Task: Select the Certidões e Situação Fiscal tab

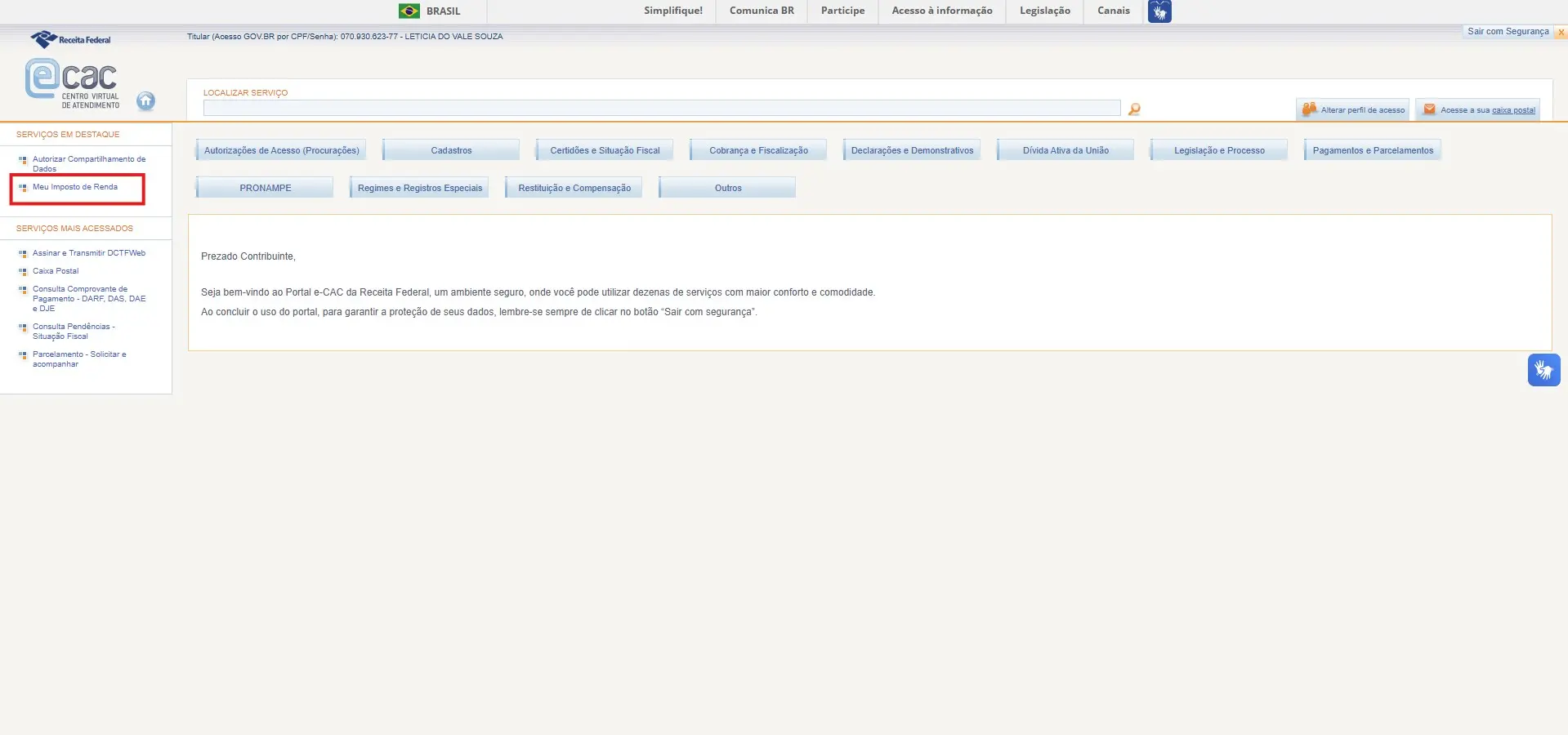Action: tap(604, 149)
